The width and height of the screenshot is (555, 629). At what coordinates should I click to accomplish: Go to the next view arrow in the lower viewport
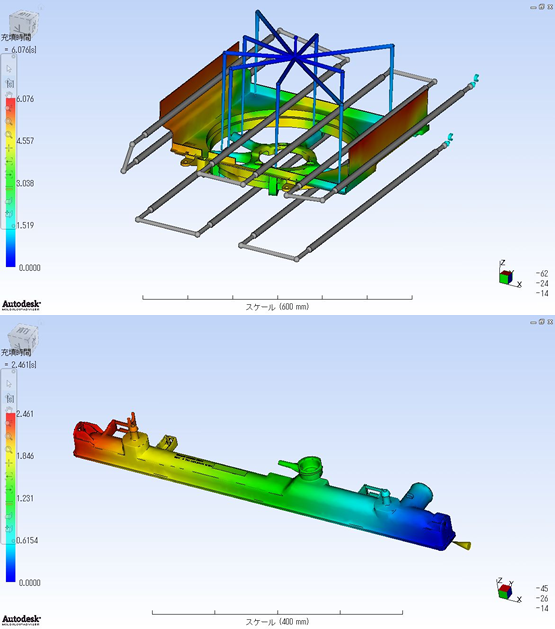[9, 489]
